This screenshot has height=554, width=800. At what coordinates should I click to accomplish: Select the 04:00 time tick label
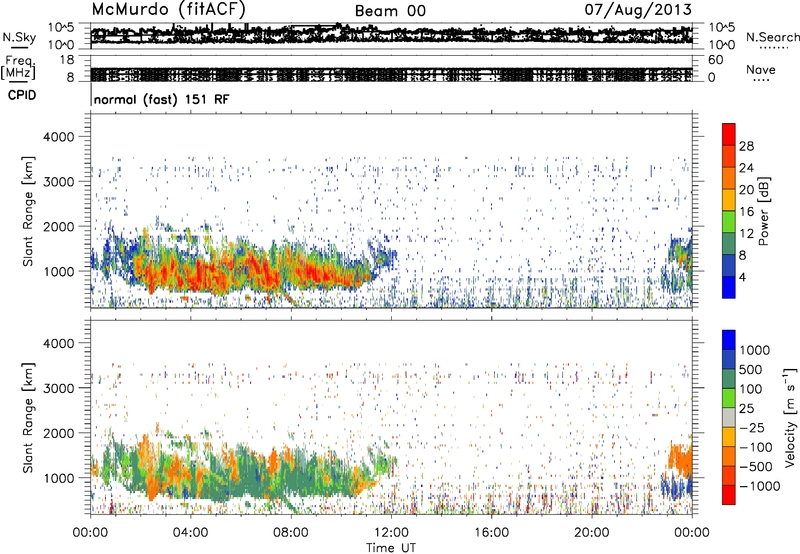pos(190,533)
